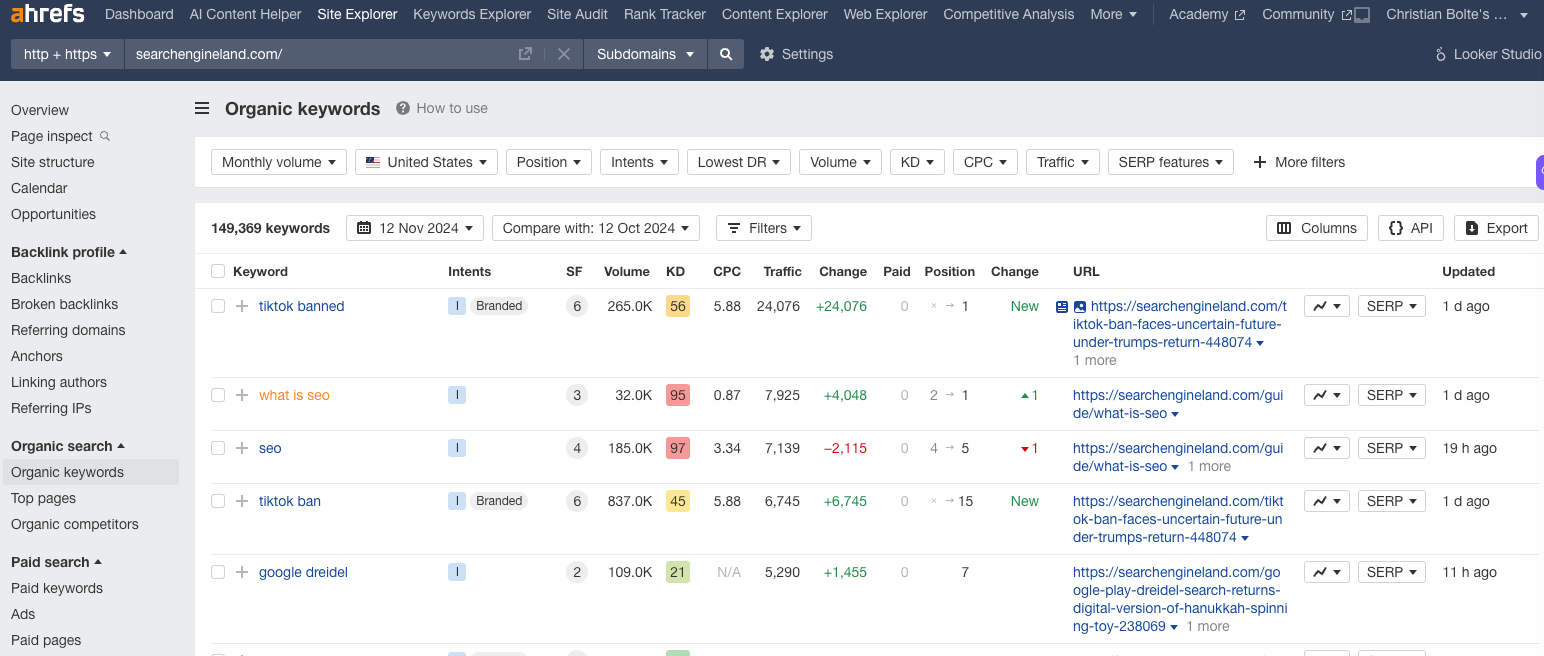Open More menu in top navigation
This screenshot has width=1544, height=656.
point(1113,14)
